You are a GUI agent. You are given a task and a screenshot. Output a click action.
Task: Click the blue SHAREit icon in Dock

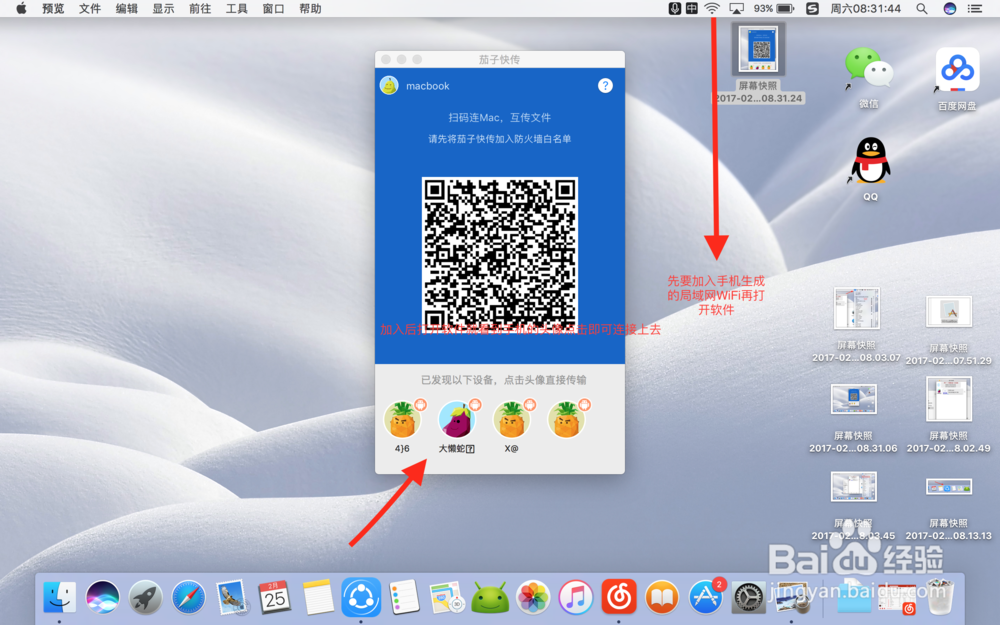click(361, 598)
